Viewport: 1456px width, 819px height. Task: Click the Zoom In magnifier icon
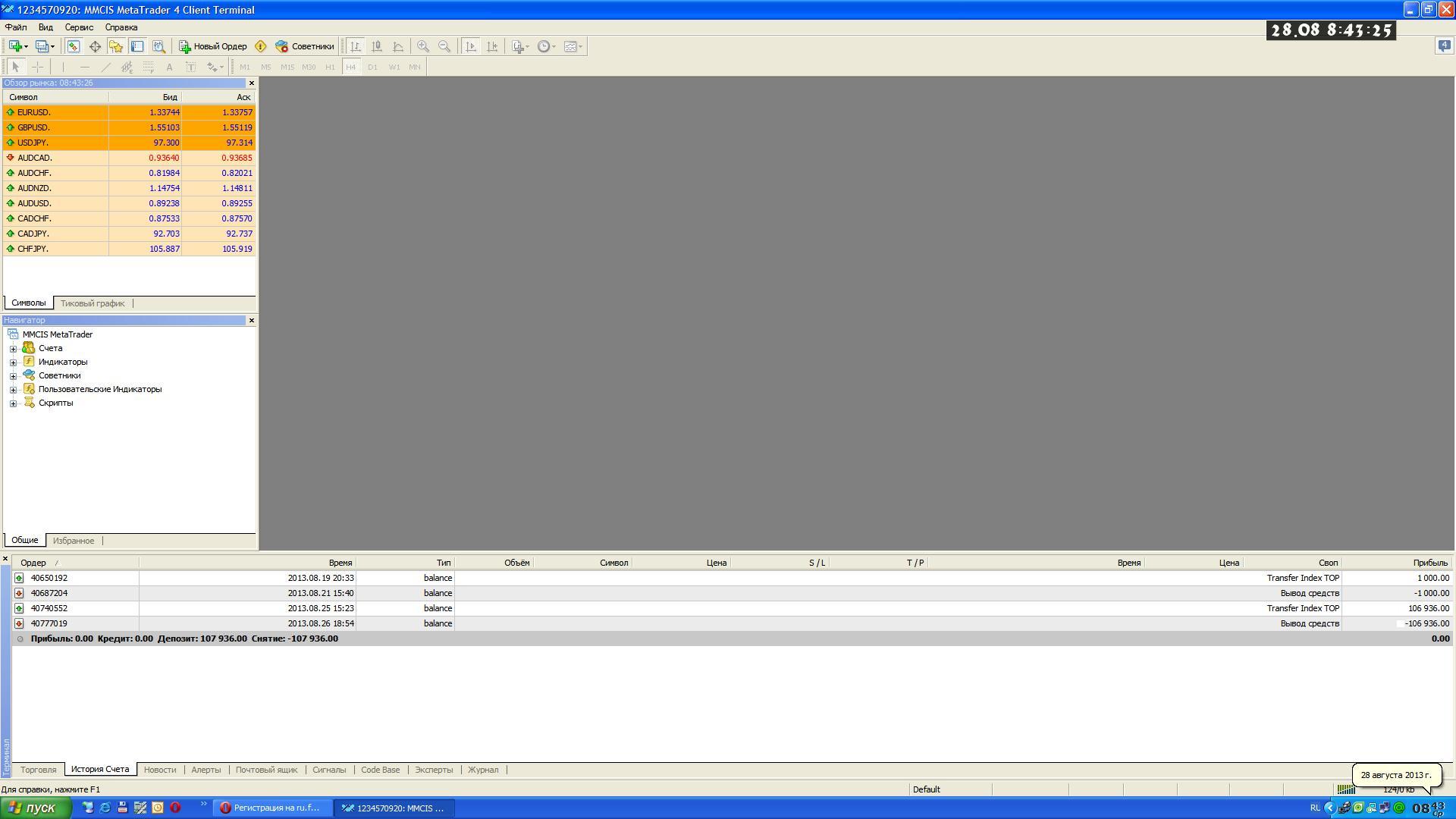[423, 46]
